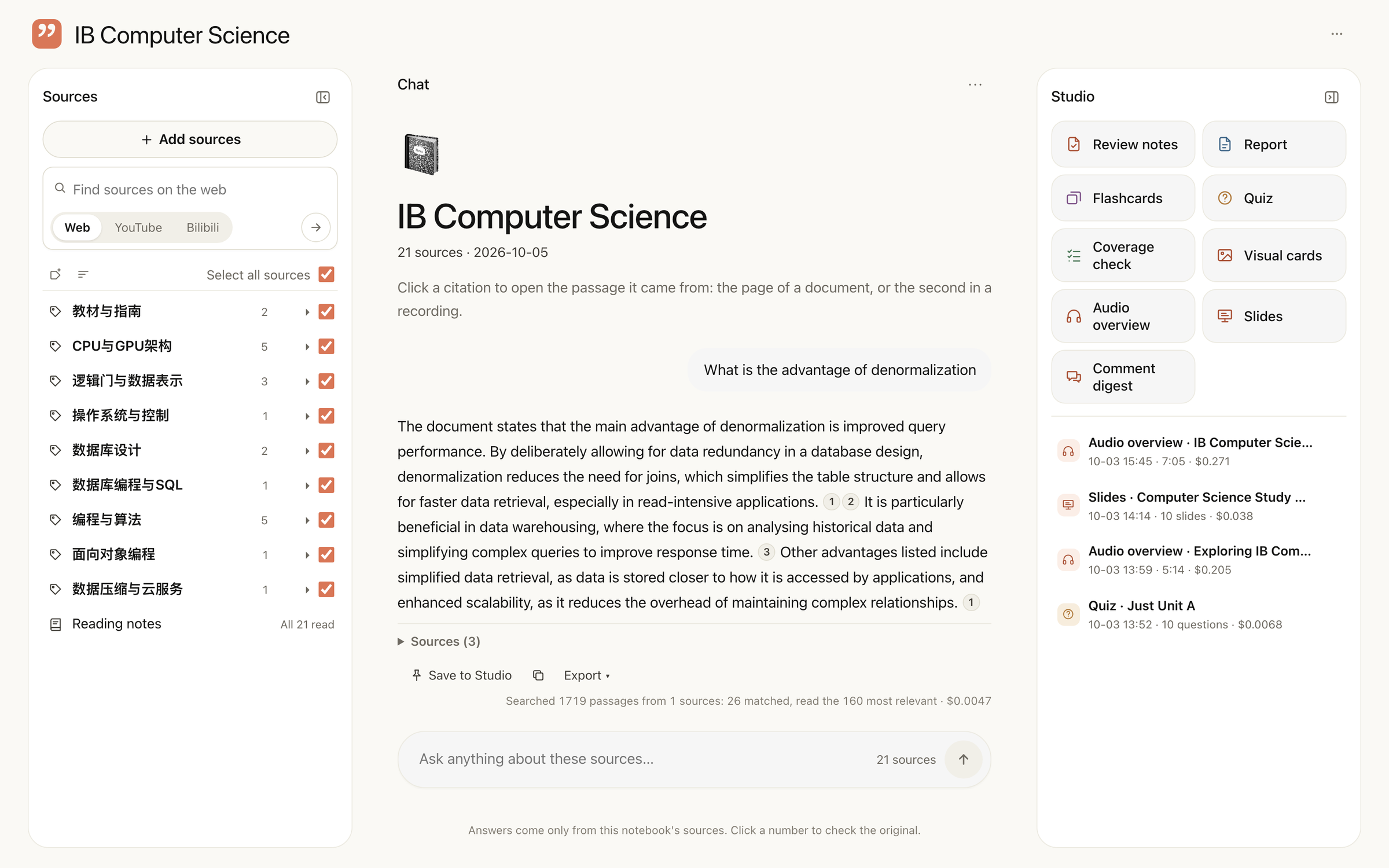The width and height of the screenshot is (1389, 868).
Task: Click the tag icon next to 数据库设计
Action: coord(55,450)
